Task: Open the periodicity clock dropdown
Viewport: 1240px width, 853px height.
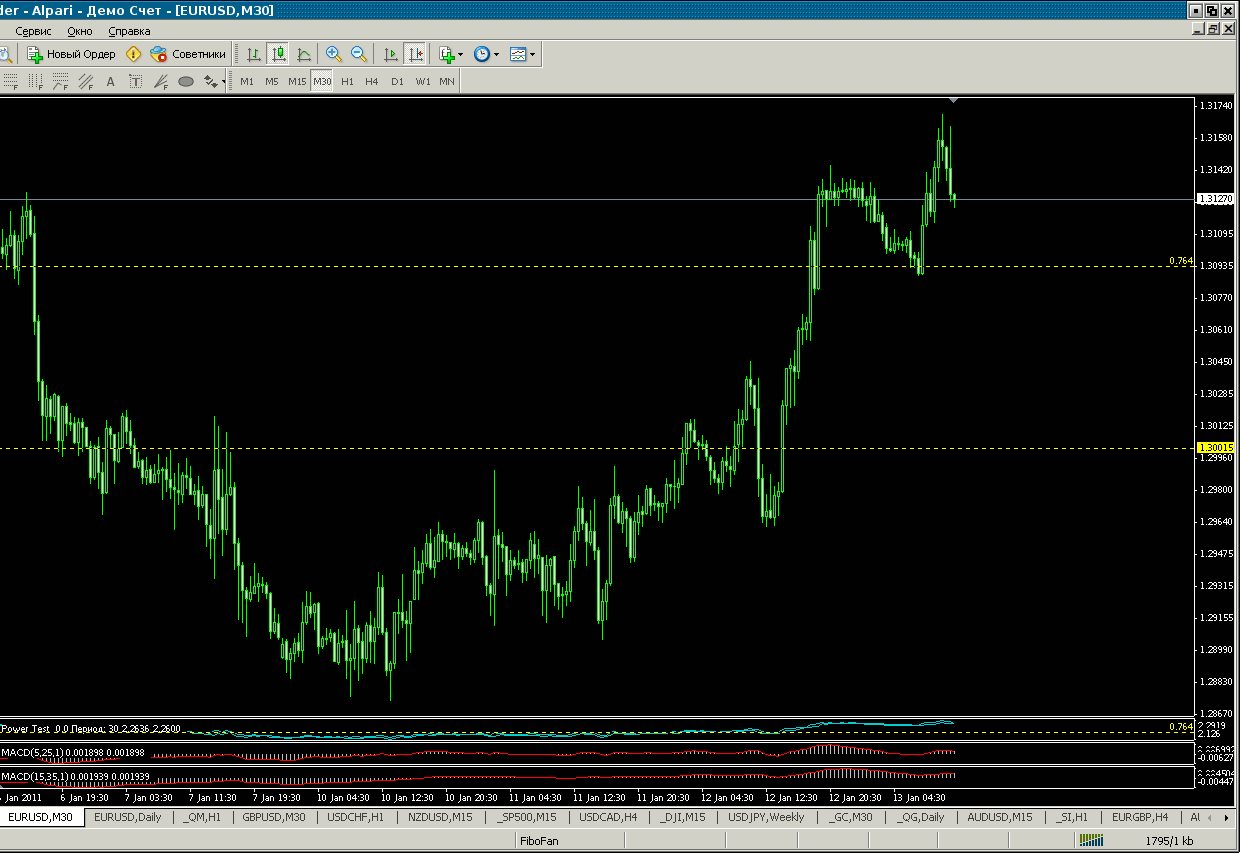Action: pyautogui.click(x=485, y=54)
